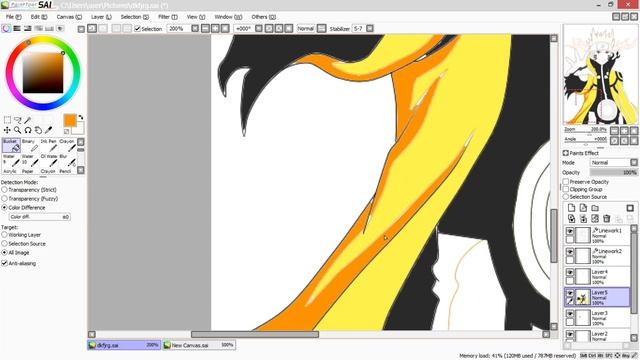Transfer layer down
640x360 pixels.
[x=571, y=219]
